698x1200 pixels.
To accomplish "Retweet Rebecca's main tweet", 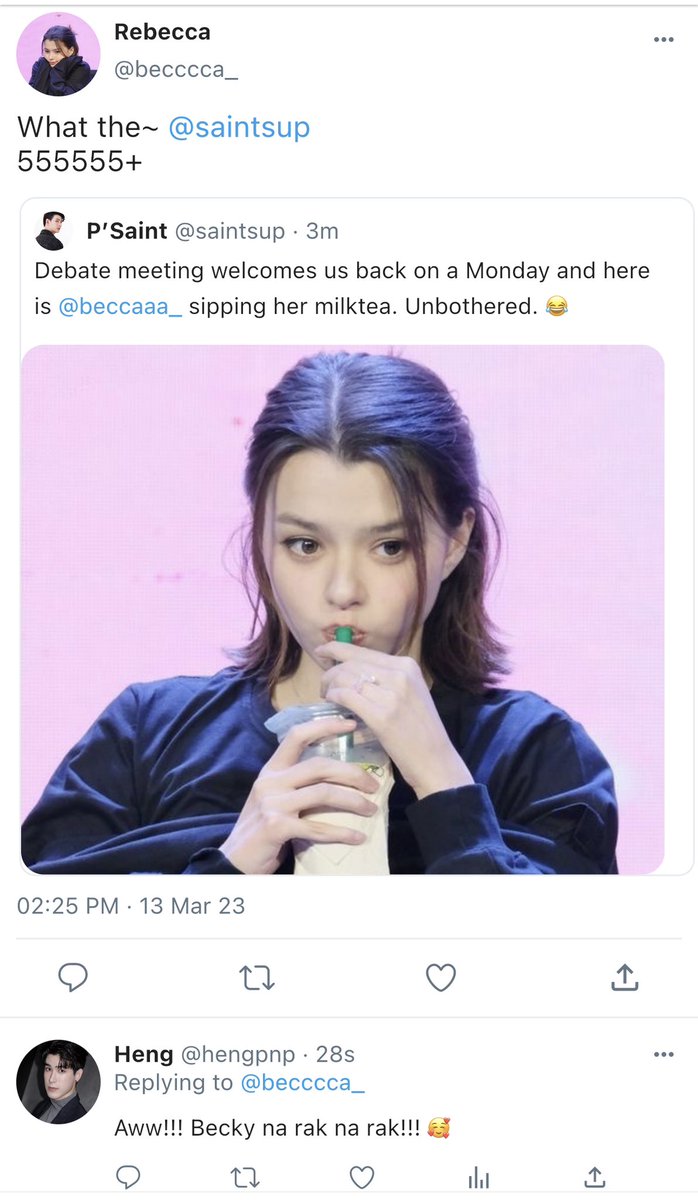I will tap(257, 977).
